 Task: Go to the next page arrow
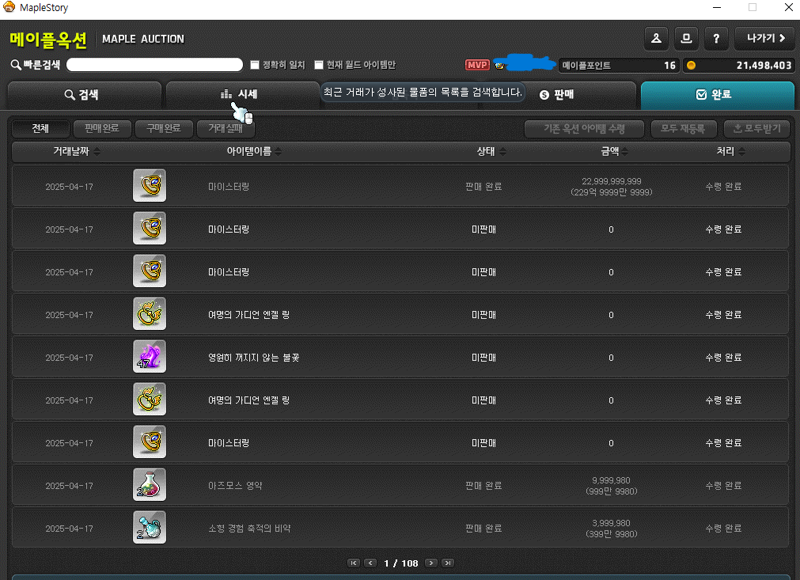[x=431, y=563]
